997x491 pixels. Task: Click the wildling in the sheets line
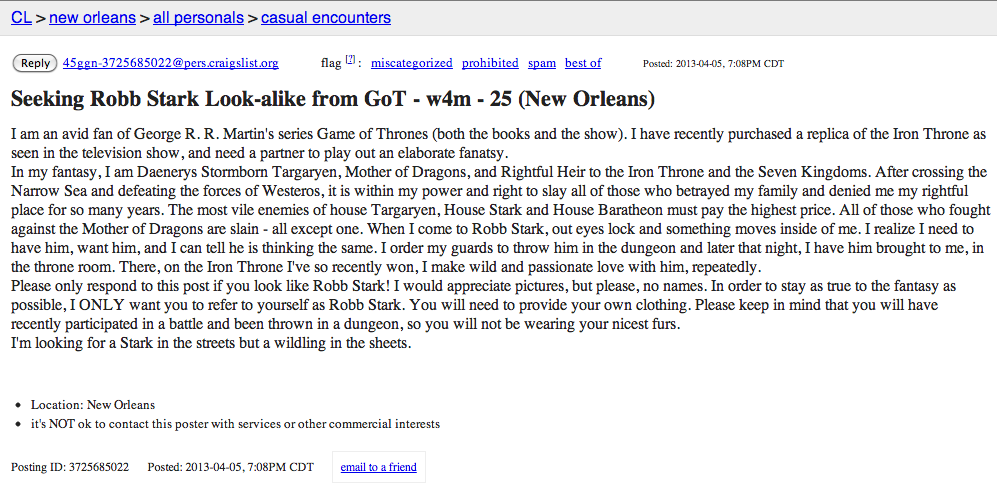(212, 345)
